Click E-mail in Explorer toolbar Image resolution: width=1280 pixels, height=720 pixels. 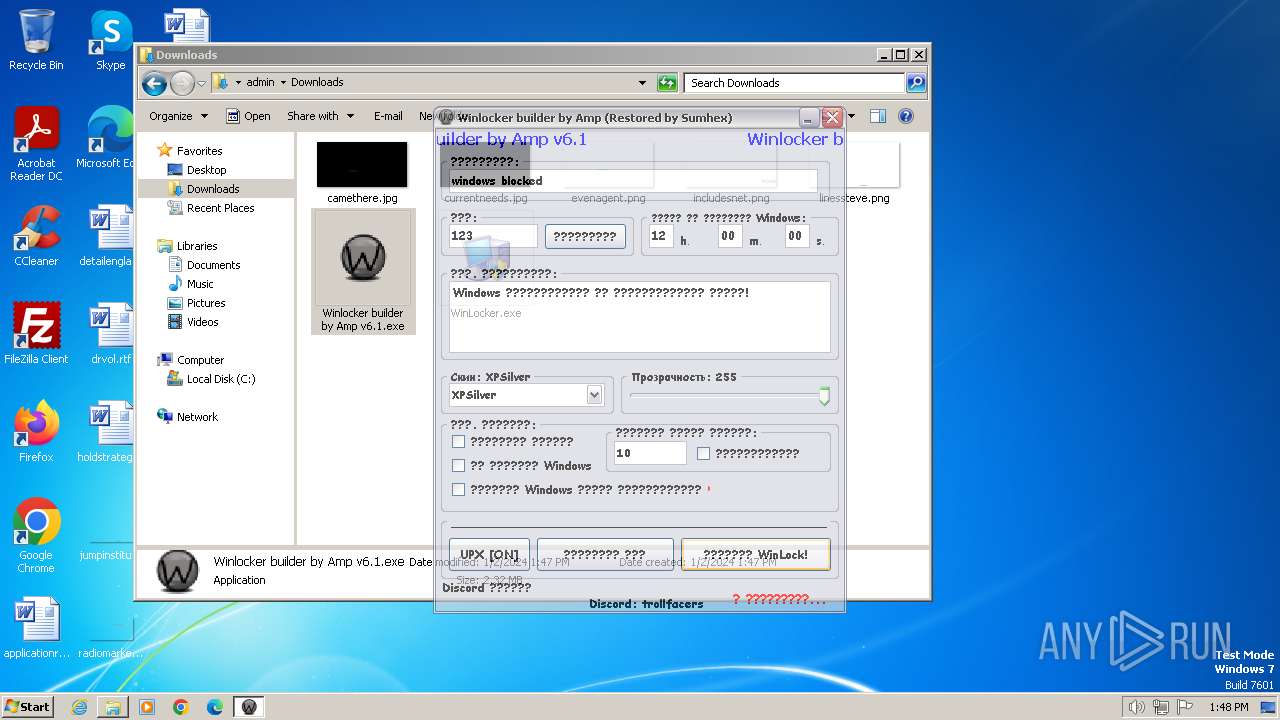point(388,116)
